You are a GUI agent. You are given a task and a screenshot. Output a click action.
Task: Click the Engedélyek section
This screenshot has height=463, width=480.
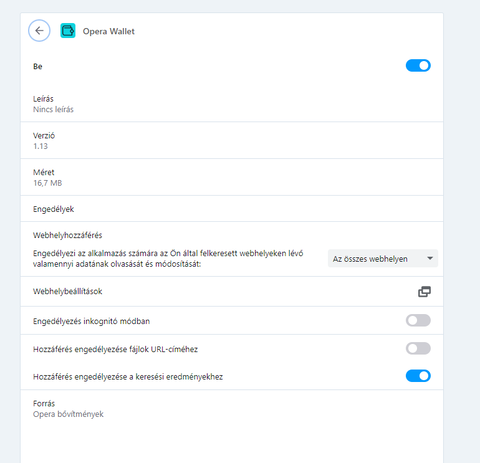click(x=232, y=209)
